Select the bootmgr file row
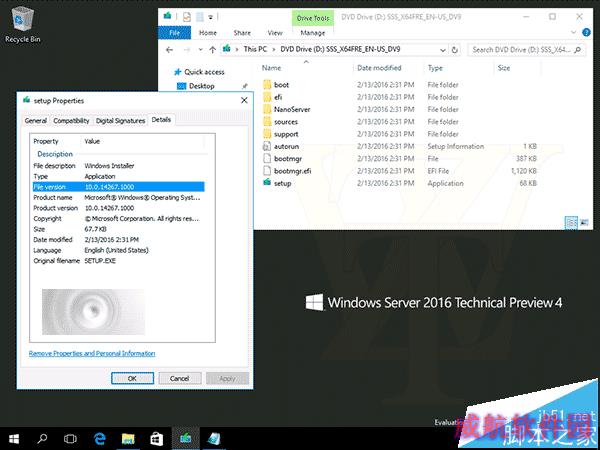Image resolution: width=600 pixels, height=450 pixels. (x=400, y=158)
